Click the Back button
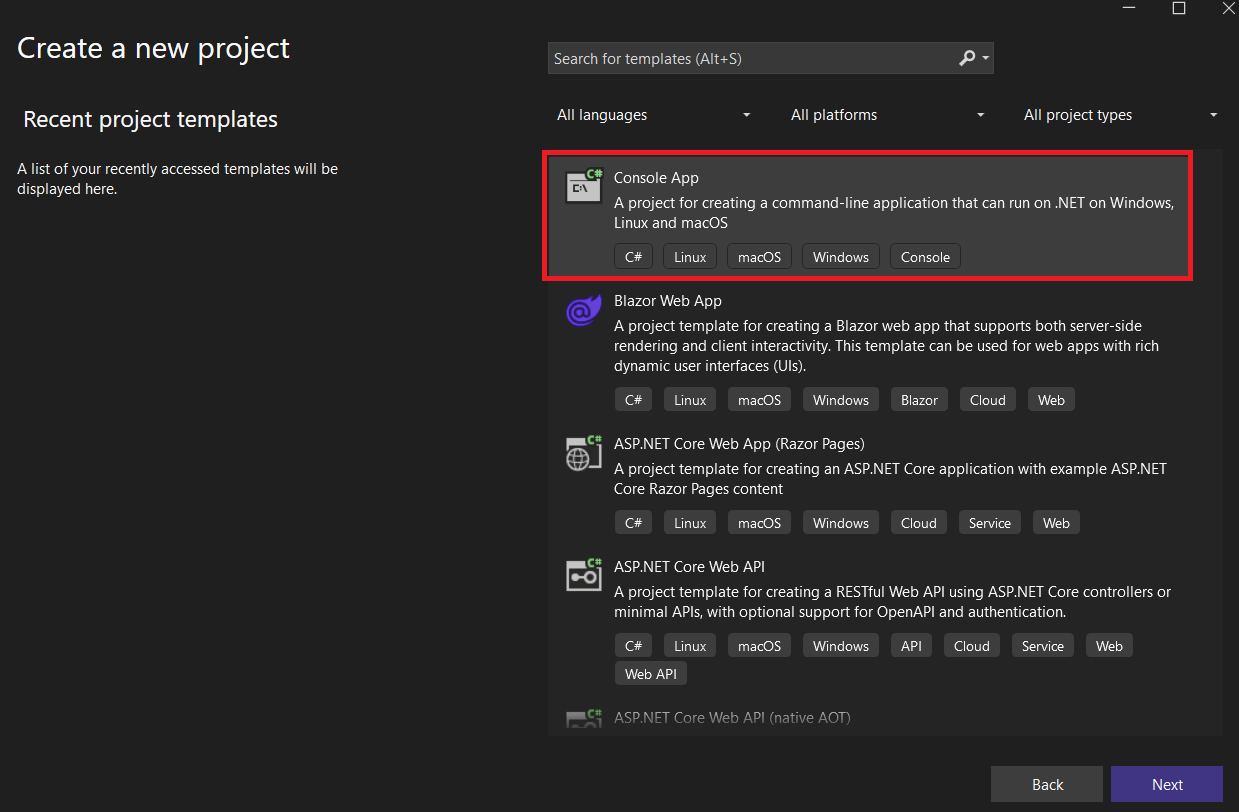This screenshot has width=1239, height=812. (1047, 784)
